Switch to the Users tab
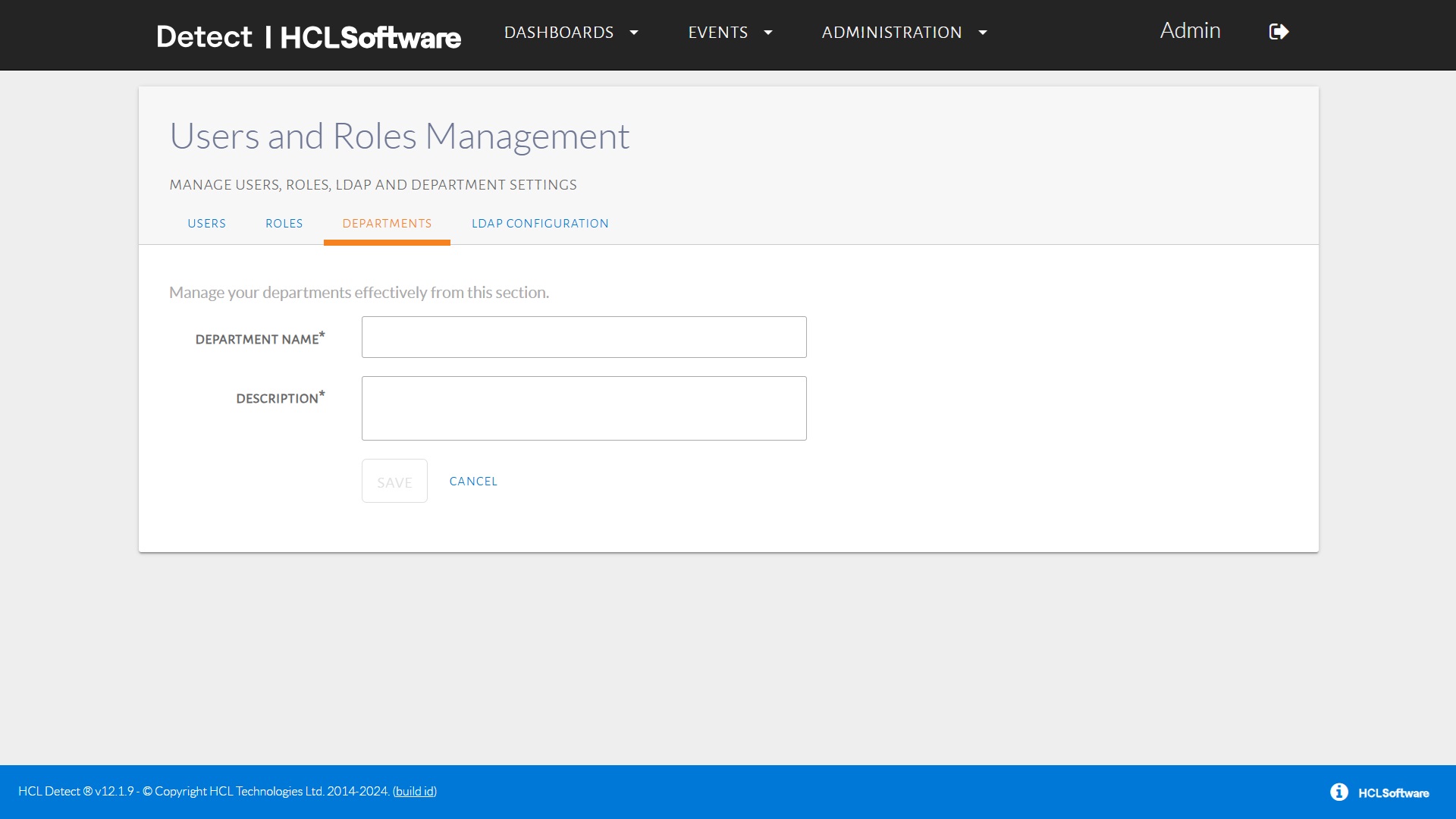 pyautogui.click(x=206, y=224)
